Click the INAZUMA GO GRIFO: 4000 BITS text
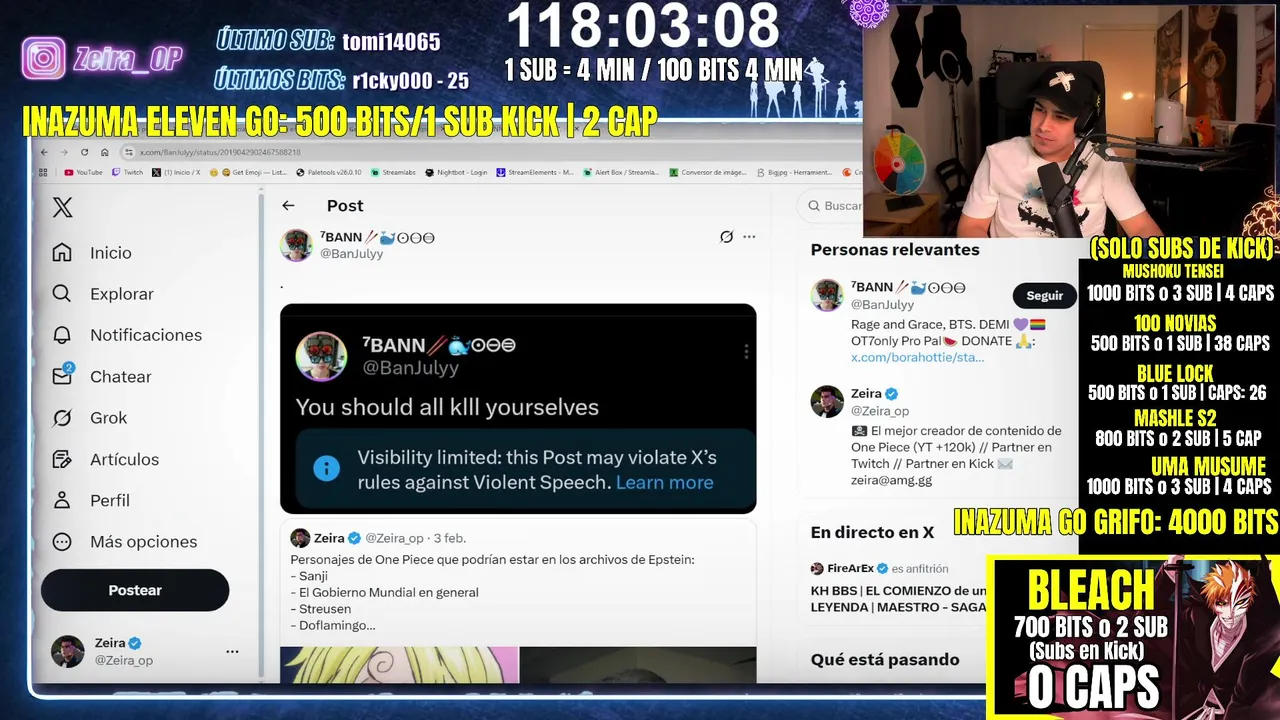 tap(1116, 521)
